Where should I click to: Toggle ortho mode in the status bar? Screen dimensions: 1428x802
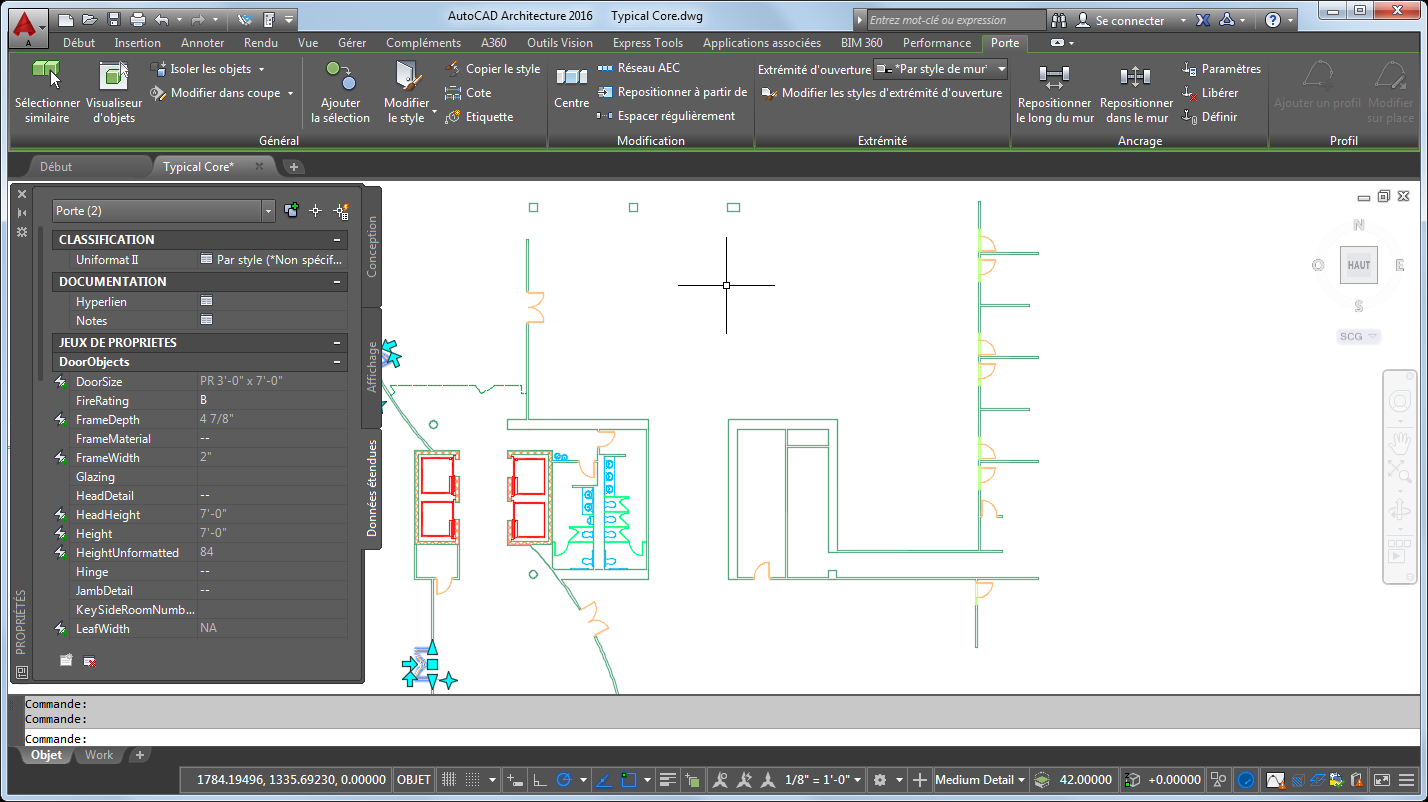tap(540, 780)
